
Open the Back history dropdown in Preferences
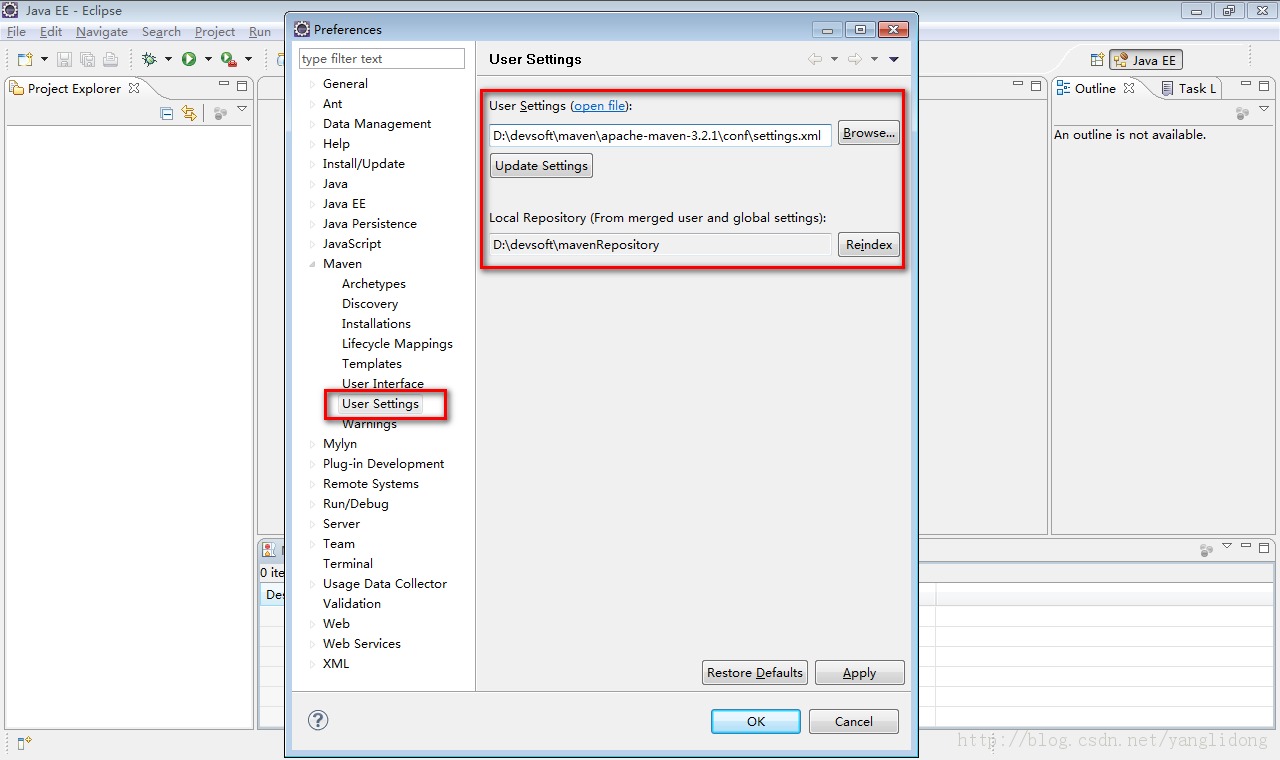pos(834,59)
